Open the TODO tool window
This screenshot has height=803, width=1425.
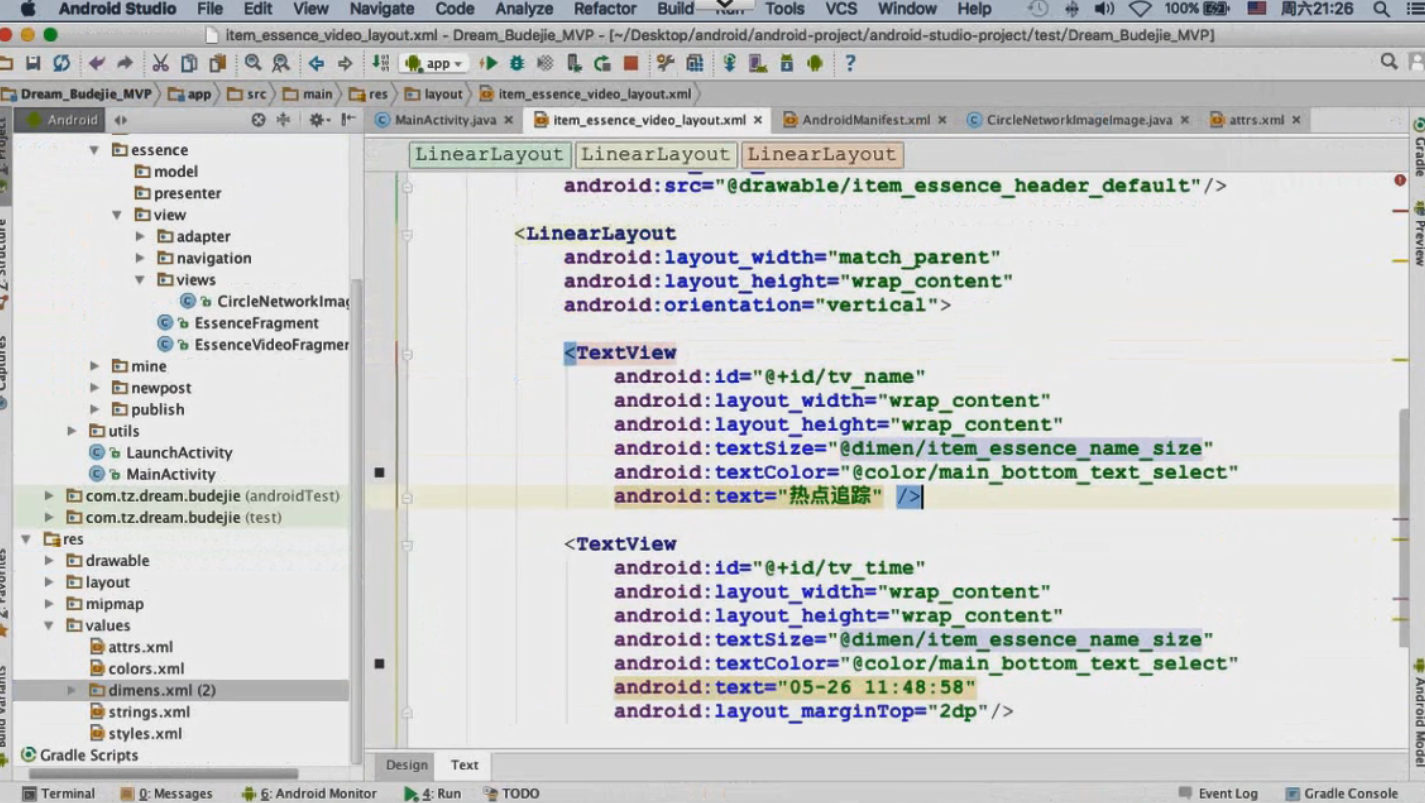click(x=511, y=793)
